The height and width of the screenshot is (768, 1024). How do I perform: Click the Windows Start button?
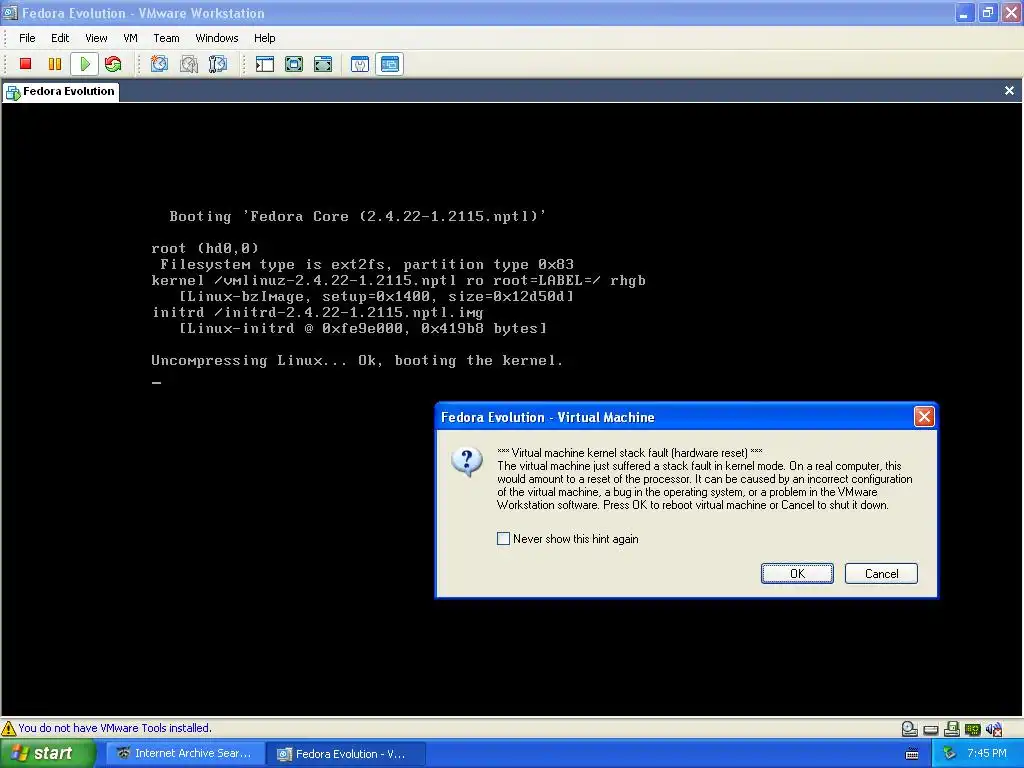click(48, 754)
